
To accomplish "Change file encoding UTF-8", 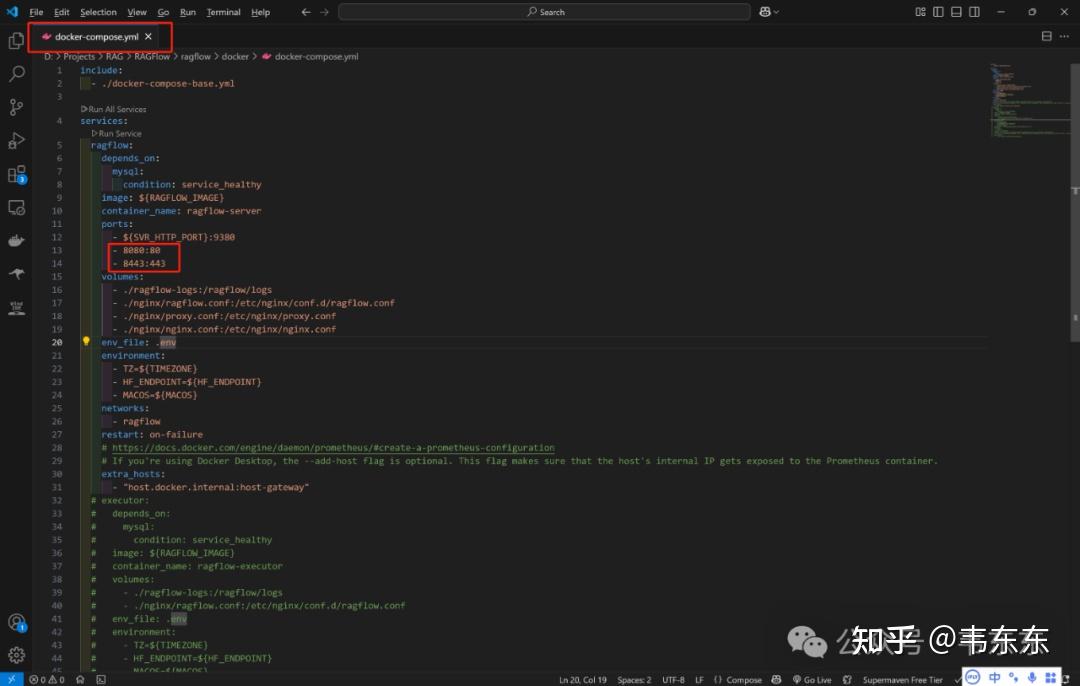I will coord(673,680).
